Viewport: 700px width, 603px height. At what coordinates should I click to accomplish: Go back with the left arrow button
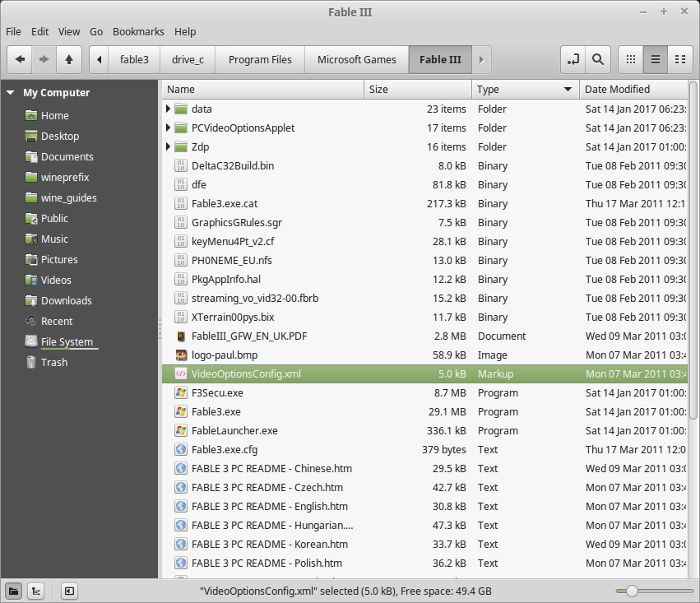point(20,59)
